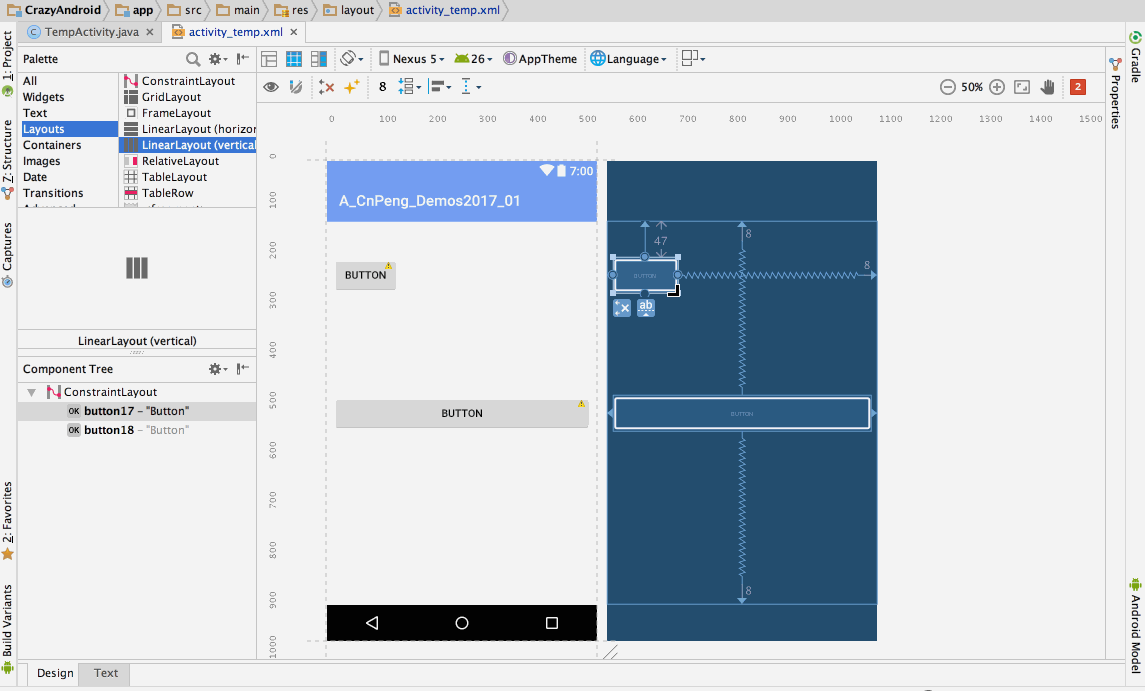Clear all constraints toolbar icon
This screenshot has height=691, width=1145.
point(326,87)
